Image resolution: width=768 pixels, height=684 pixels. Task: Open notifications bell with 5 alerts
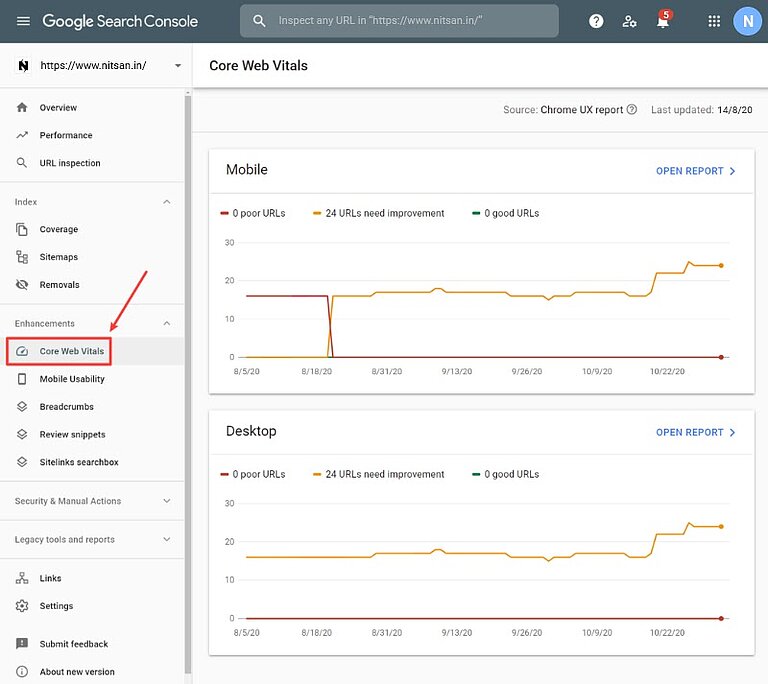(663, 21)
